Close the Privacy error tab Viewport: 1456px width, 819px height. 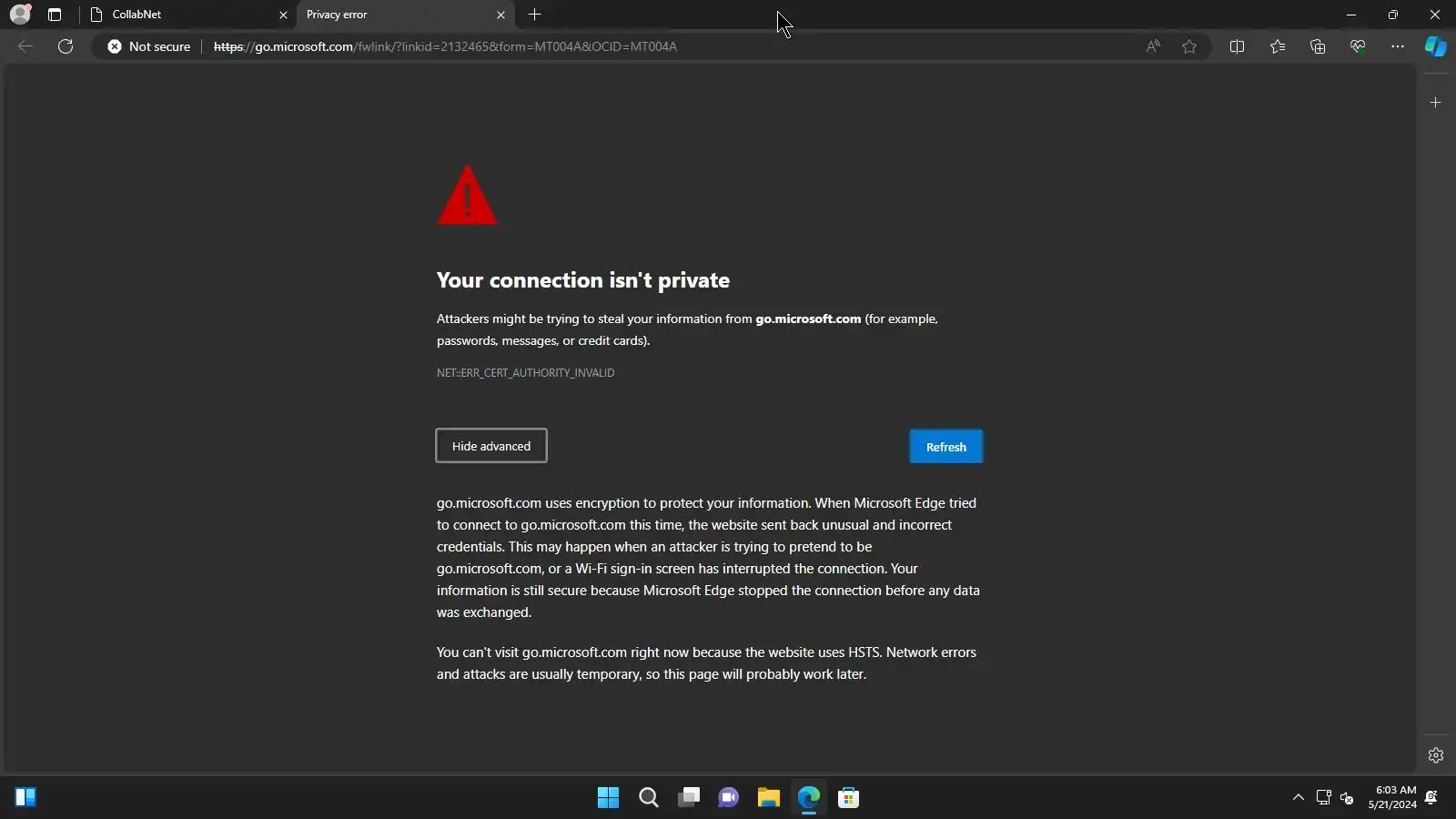point(500,15)
